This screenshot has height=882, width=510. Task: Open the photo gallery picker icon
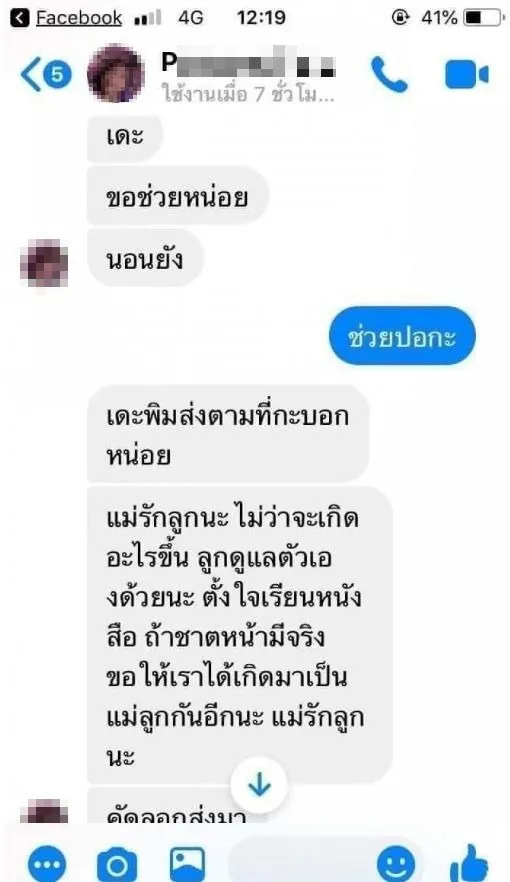[187, 864]
